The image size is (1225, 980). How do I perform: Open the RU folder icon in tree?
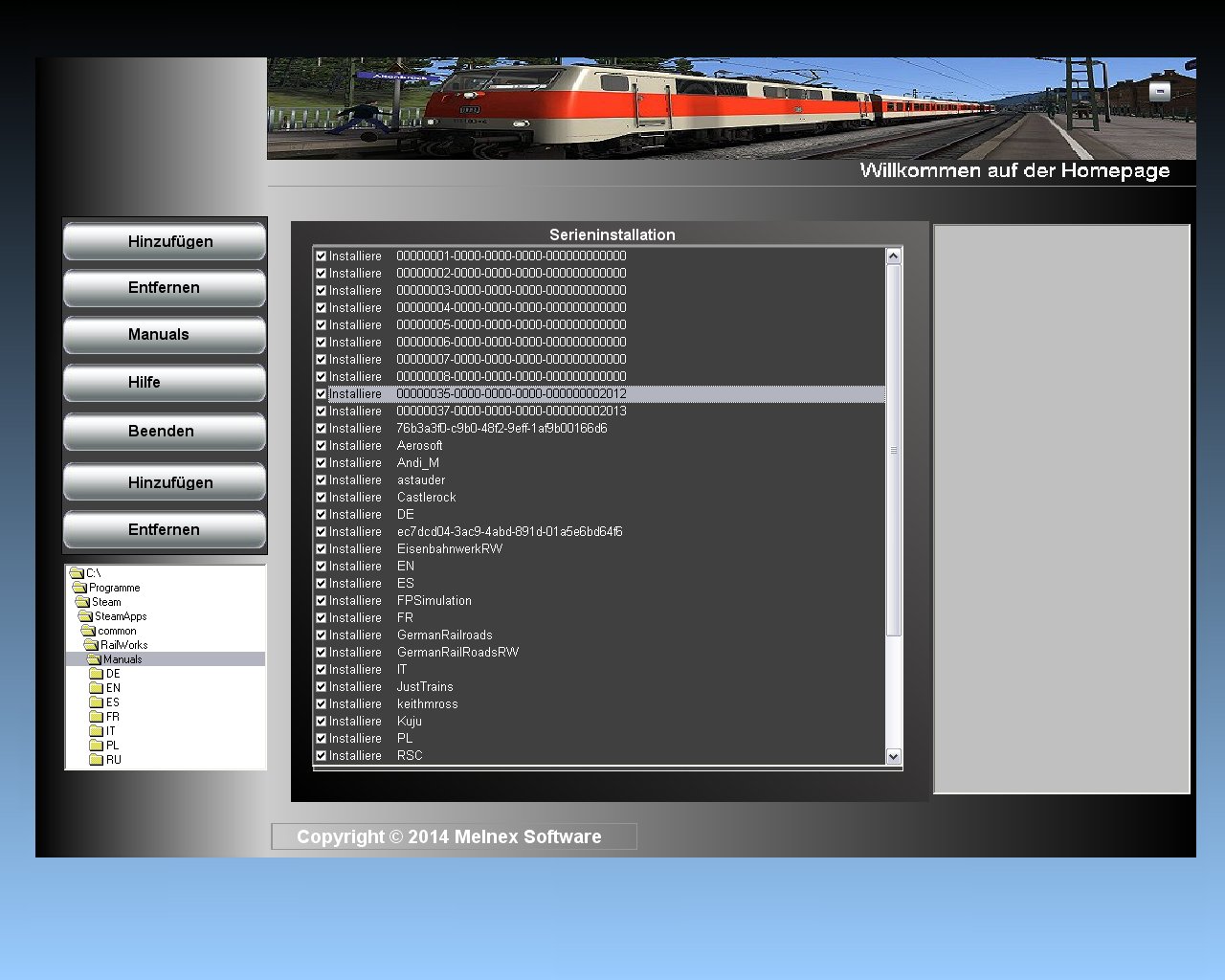(96, 760)
